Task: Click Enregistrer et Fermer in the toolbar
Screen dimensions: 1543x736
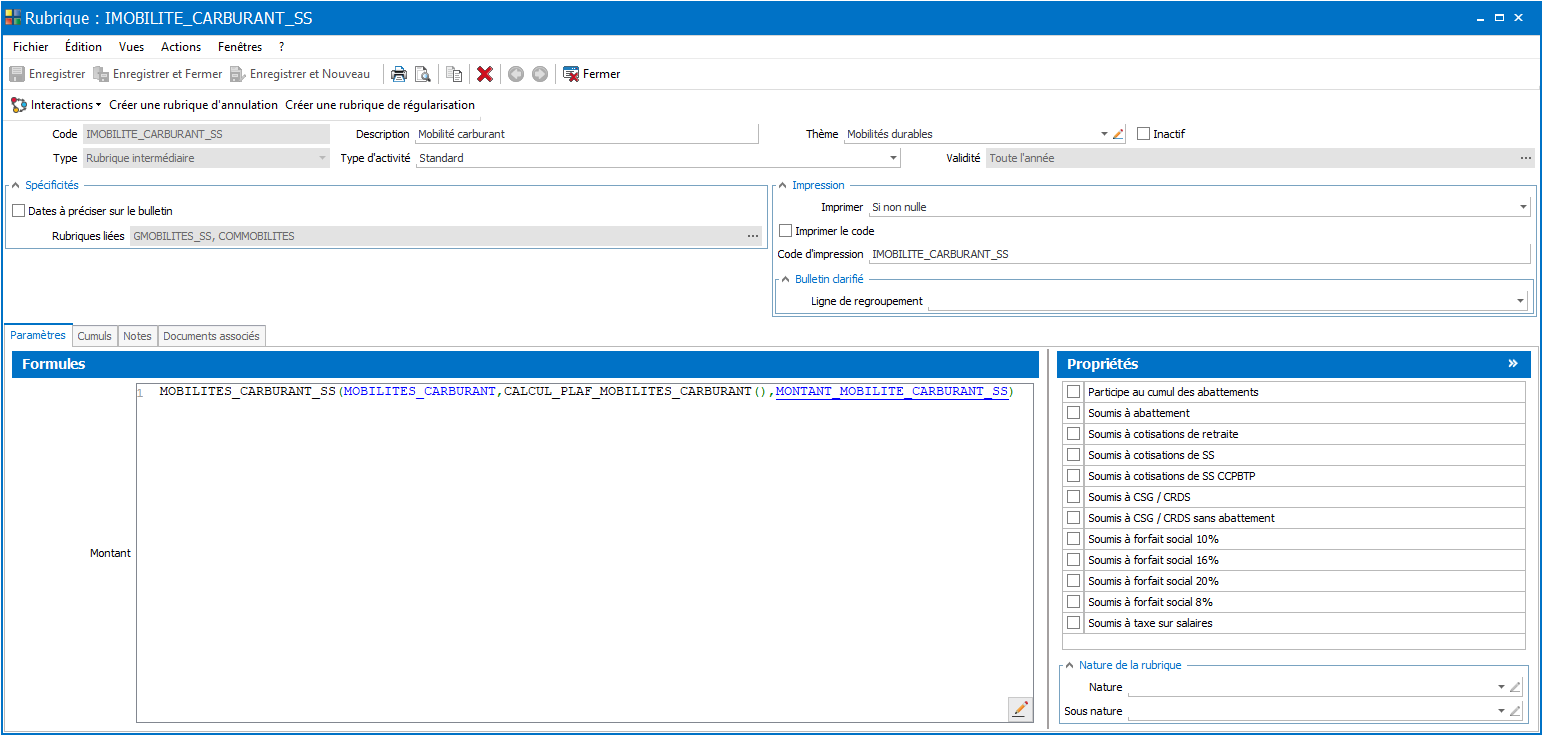Action: click(x=158, y=74)
